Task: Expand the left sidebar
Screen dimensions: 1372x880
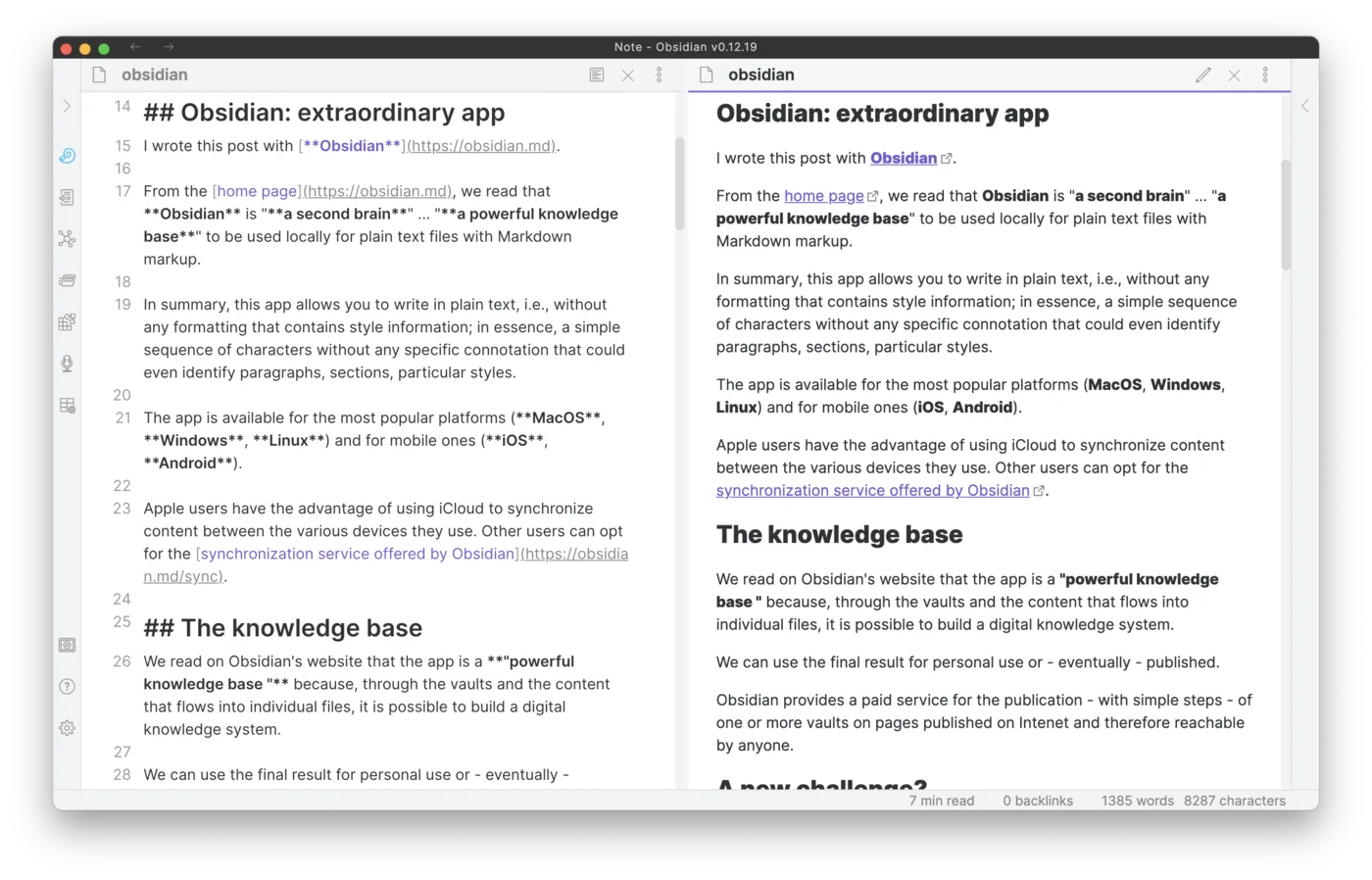Action: pyautogui.click(x=67, y=106)
